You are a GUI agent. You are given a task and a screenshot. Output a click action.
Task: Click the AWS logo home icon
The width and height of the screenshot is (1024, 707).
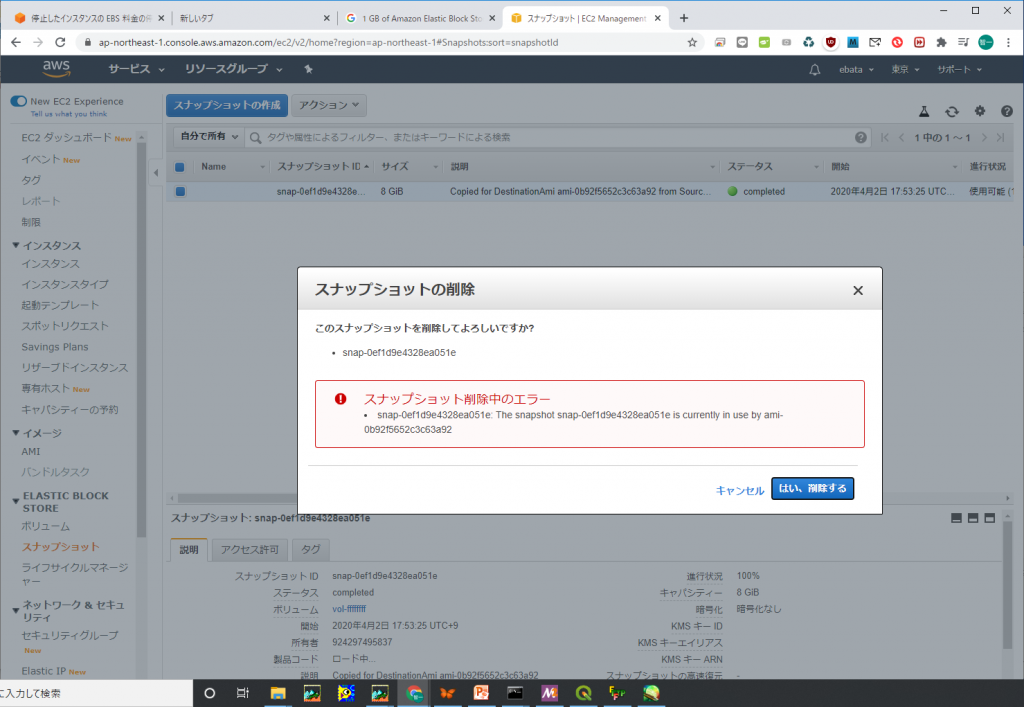(x=56, y=68)
